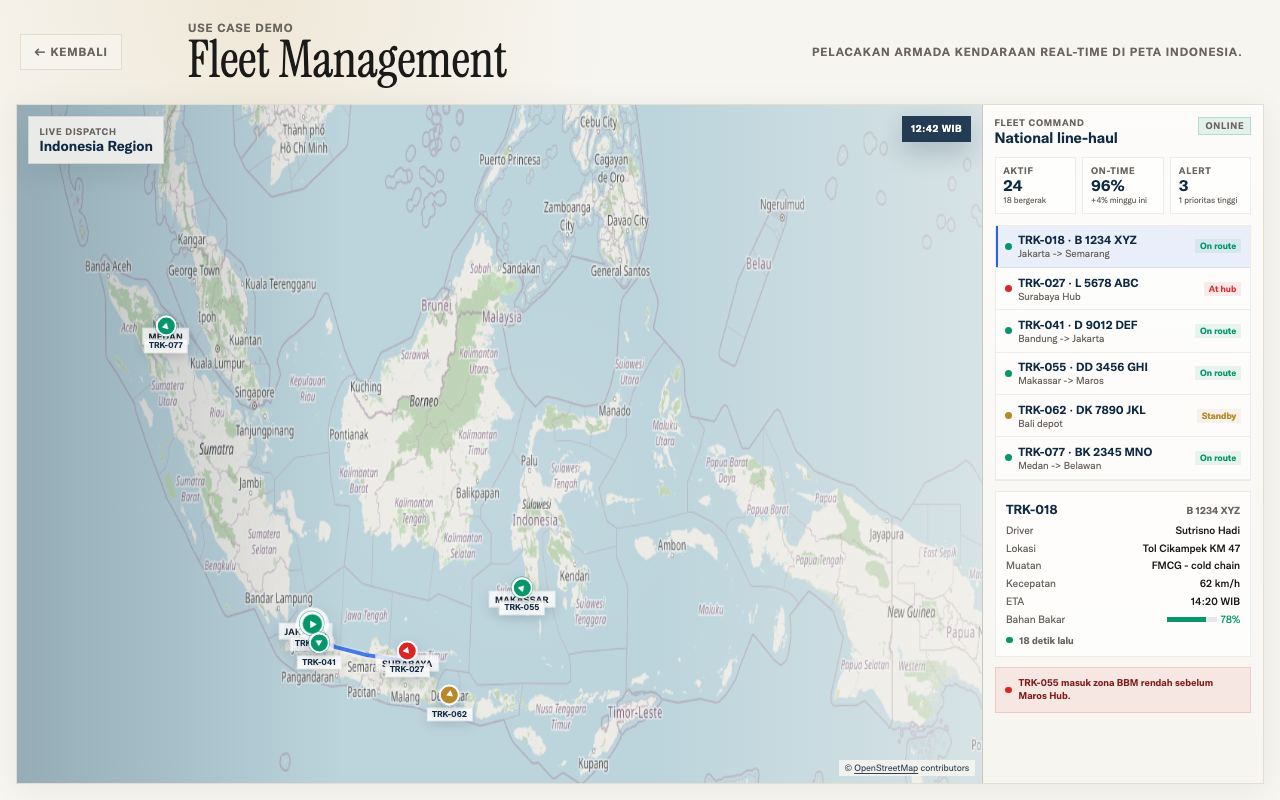
Task: Select the TRK-018 Jakarta map marker
Action: pos(312,624)
